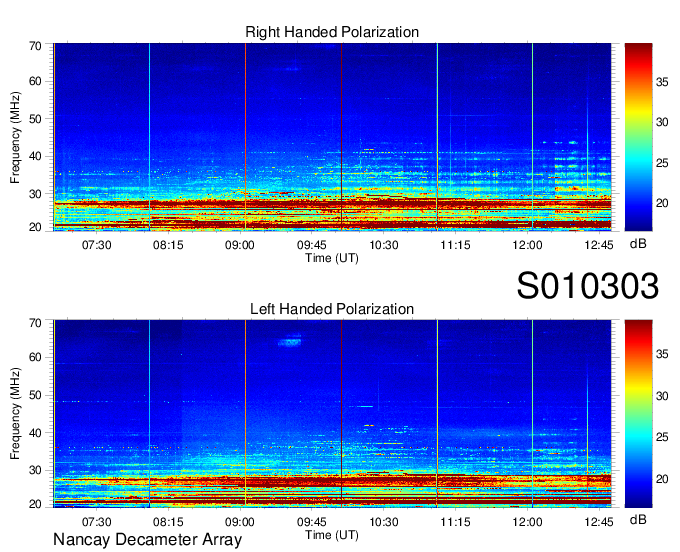This screenshot has height=552, width=680.
Task: Click "Time (UT)" label under Left Handed plot
Action: [x=332, y=535]
